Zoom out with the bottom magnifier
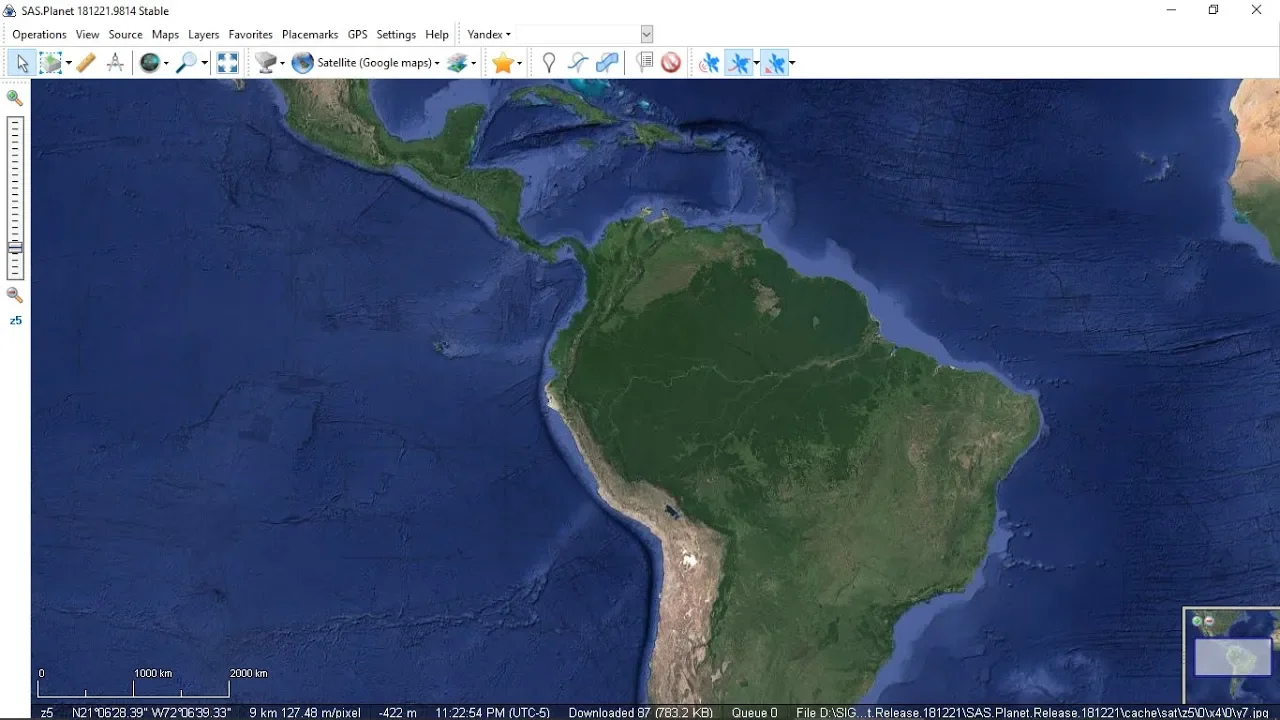The width and height of the screenshot is (1280, 720). click(15, 295)
